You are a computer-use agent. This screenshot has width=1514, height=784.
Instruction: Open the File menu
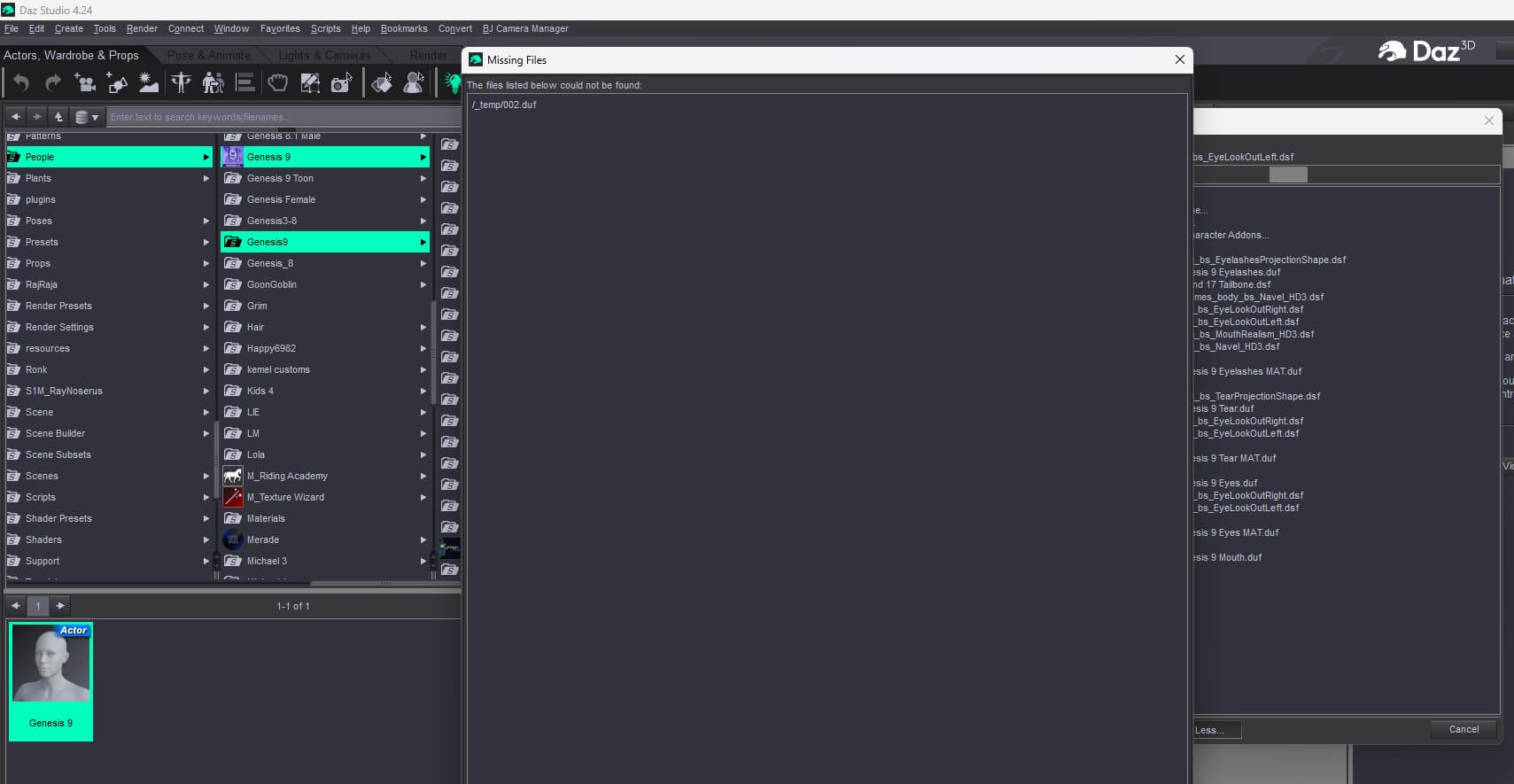coord(12,28)
